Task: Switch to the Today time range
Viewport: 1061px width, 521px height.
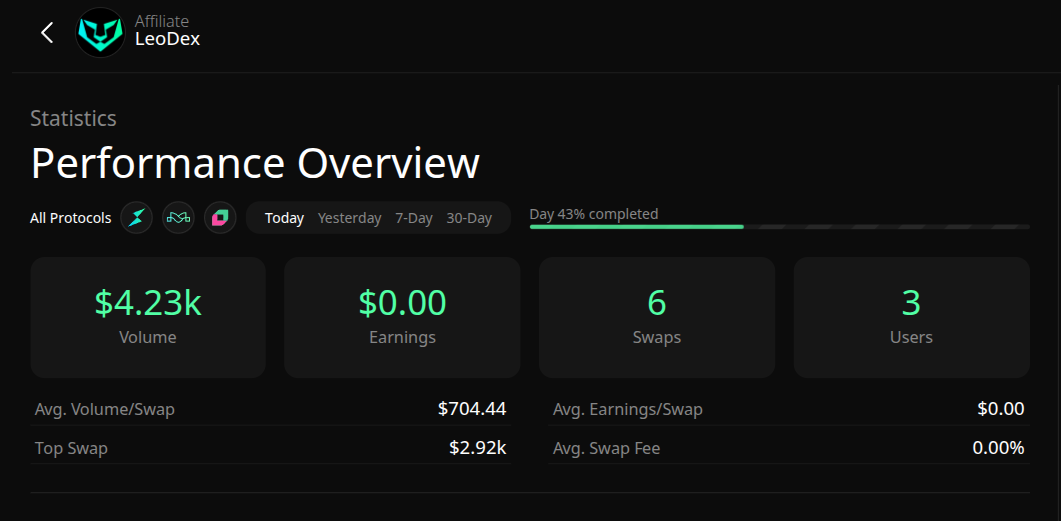Action: click(284, 218)
